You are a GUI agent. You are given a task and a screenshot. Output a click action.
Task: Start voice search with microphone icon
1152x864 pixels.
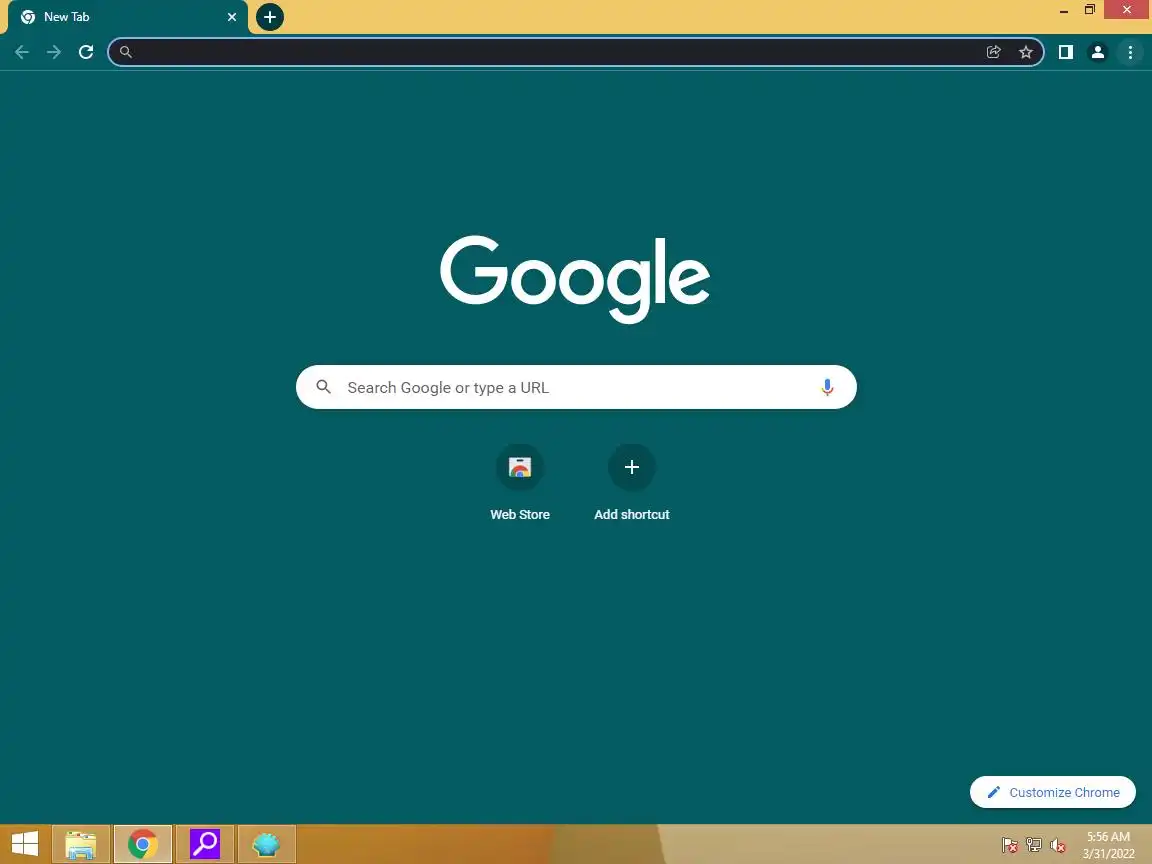827,387
